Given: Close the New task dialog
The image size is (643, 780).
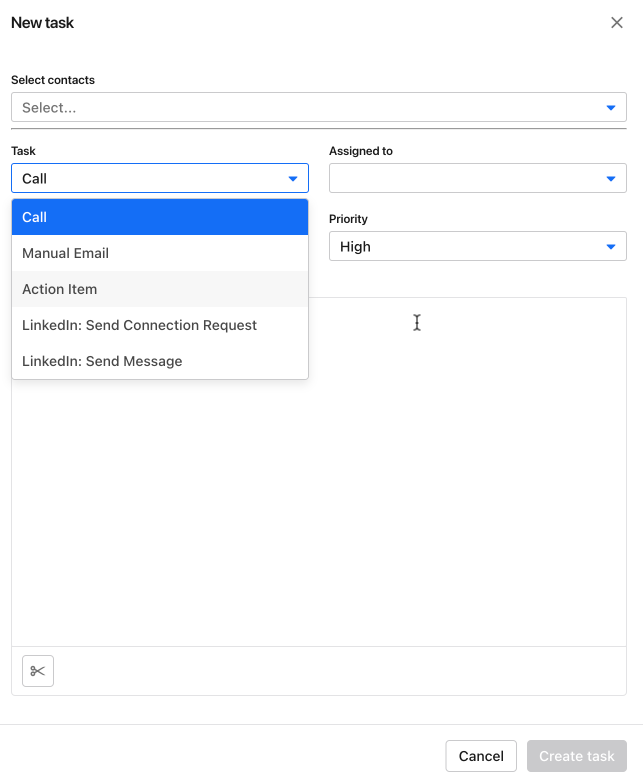Looking at the screenshot, I should [616, 23].
